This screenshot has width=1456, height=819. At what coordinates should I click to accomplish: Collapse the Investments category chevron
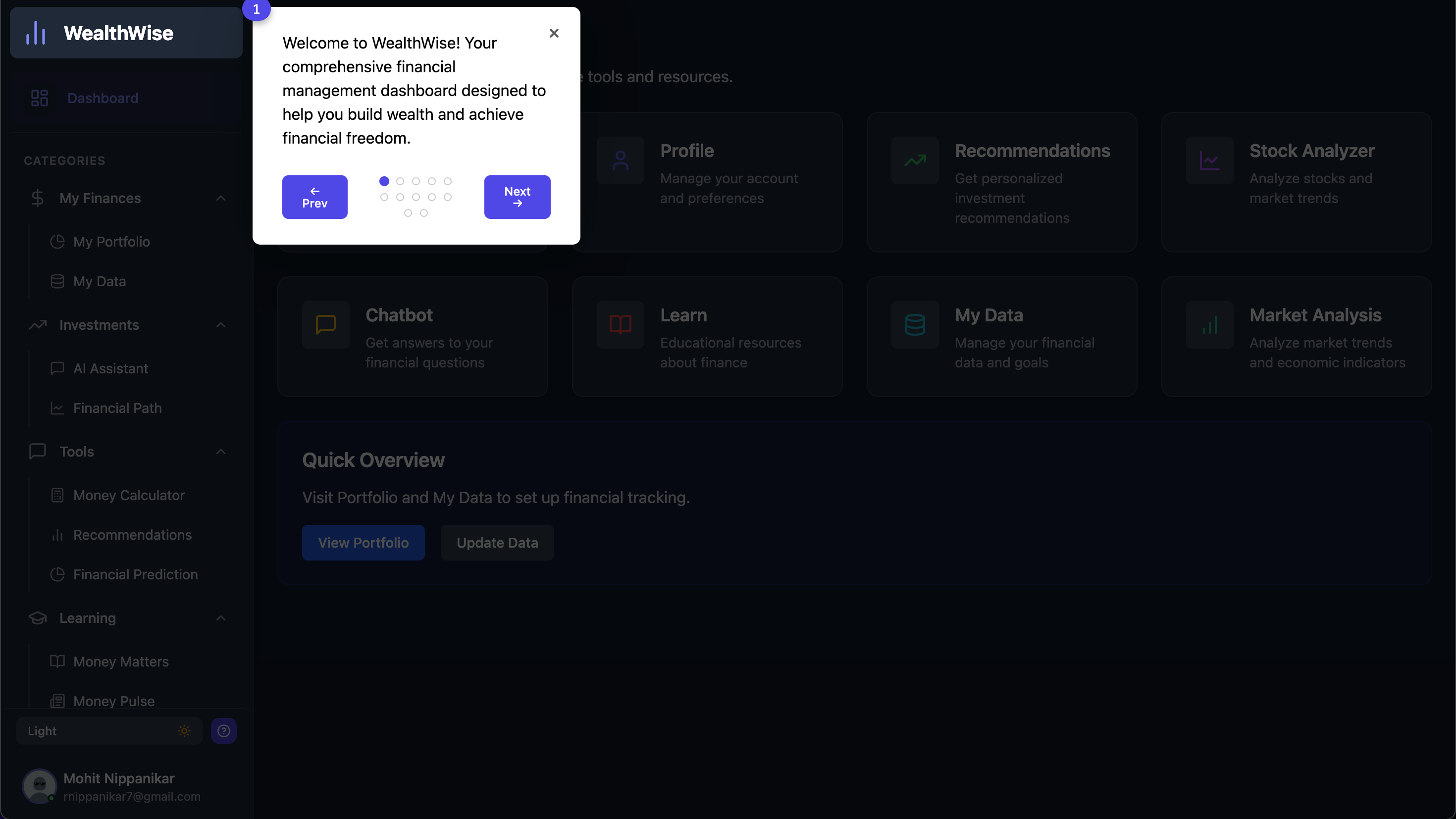tap(220, 325)
